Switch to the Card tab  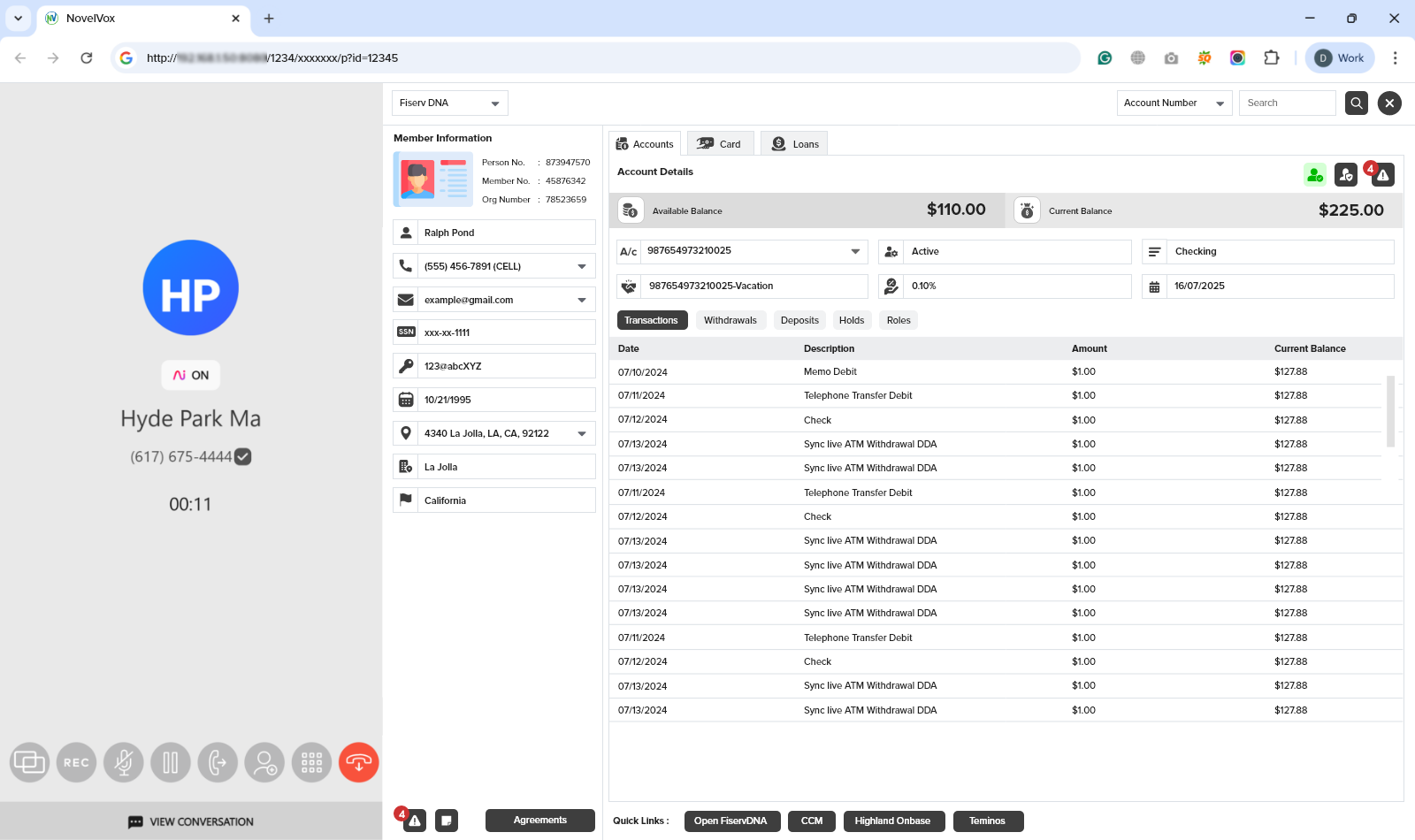[720, 142]
